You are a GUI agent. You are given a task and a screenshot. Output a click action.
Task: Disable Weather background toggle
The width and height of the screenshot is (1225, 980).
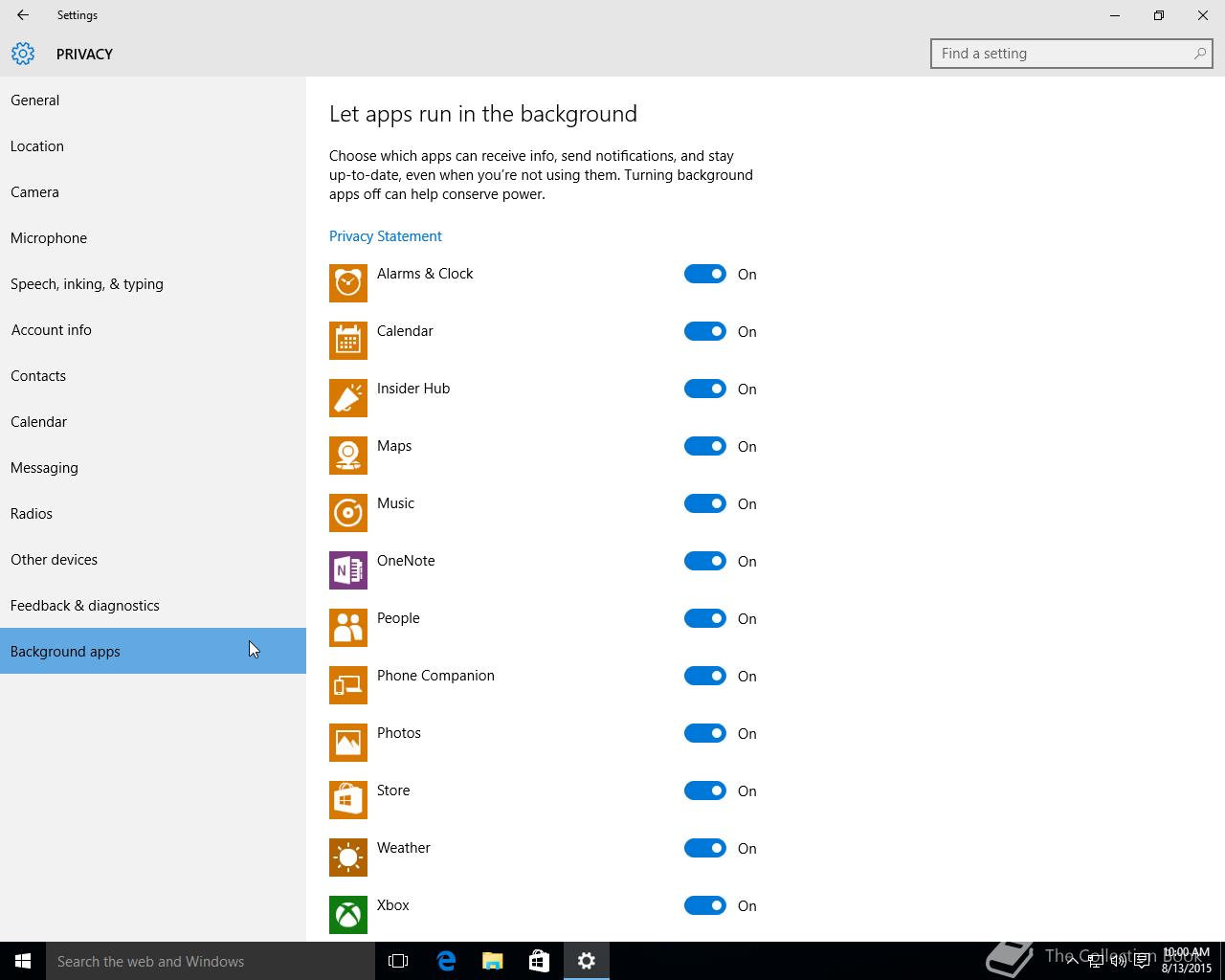tap(705, 848)
